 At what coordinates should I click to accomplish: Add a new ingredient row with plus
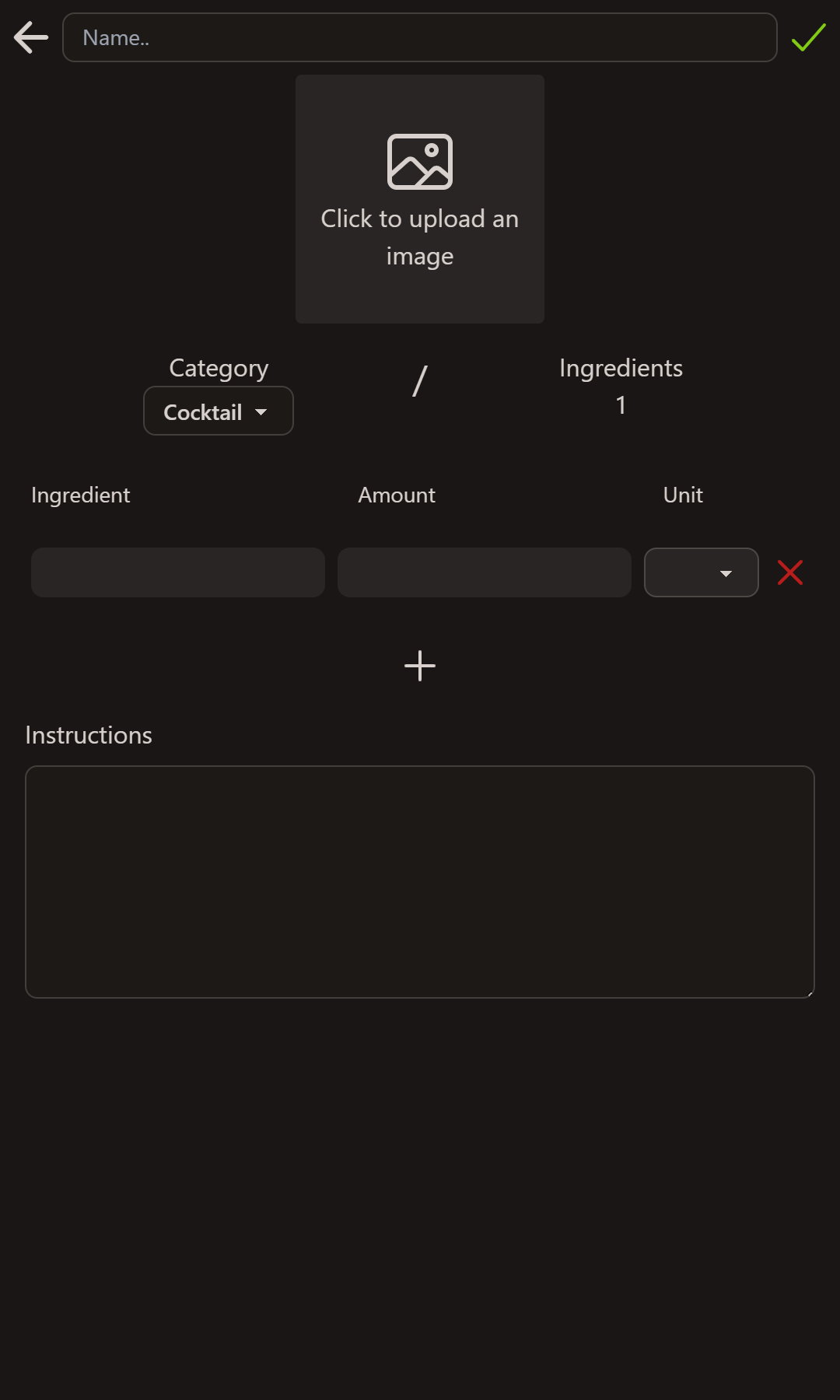pyautogui.click(x=420, y=666)
